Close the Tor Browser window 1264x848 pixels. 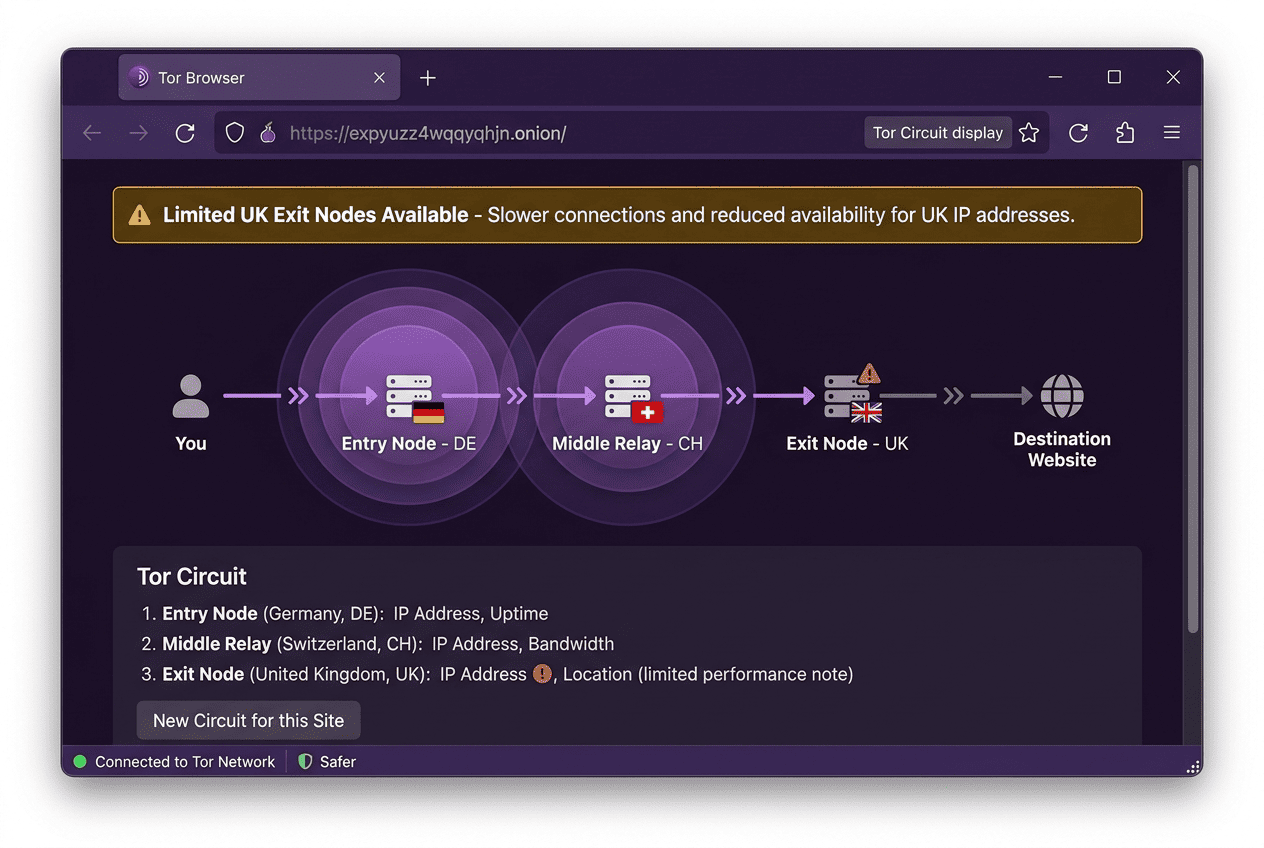click(x=1173, y=77)
